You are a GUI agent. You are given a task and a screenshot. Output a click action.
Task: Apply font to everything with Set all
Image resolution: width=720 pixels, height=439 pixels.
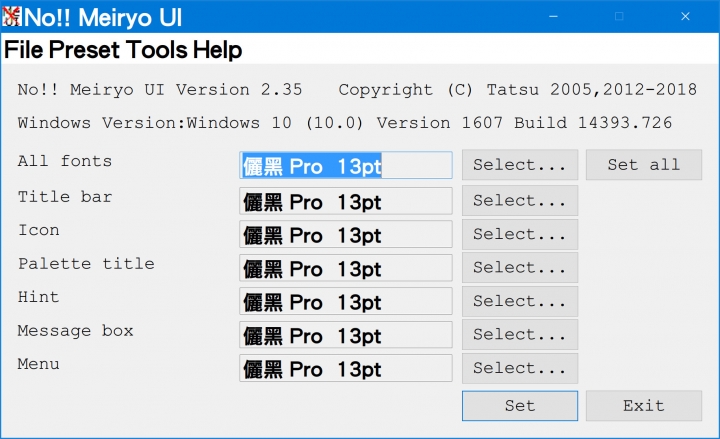tap(643, 164)
